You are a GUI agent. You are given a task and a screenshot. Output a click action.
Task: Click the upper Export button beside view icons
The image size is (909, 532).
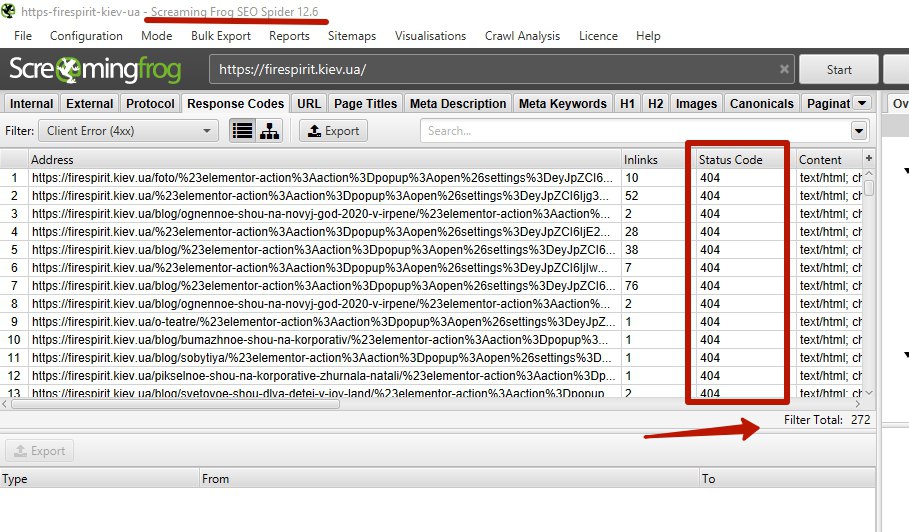pyautogui.click(x=333, y=131)
